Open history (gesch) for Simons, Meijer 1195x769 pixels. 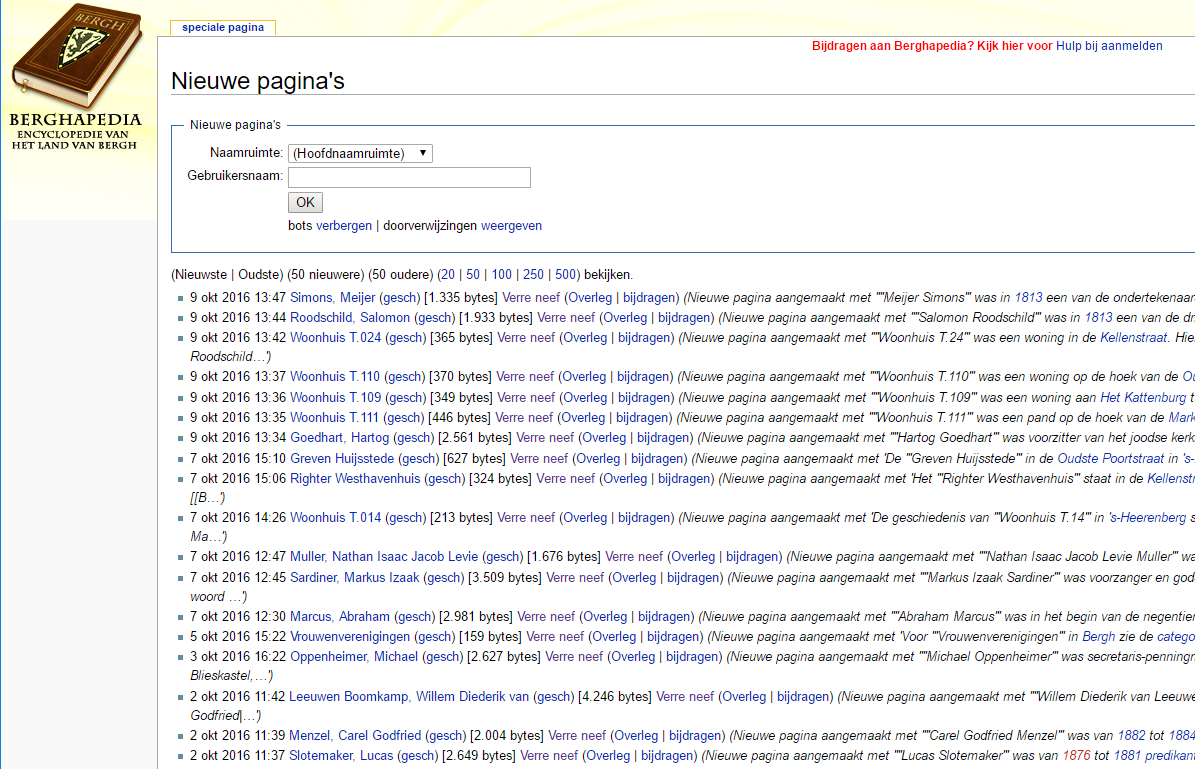pos(400,297)
